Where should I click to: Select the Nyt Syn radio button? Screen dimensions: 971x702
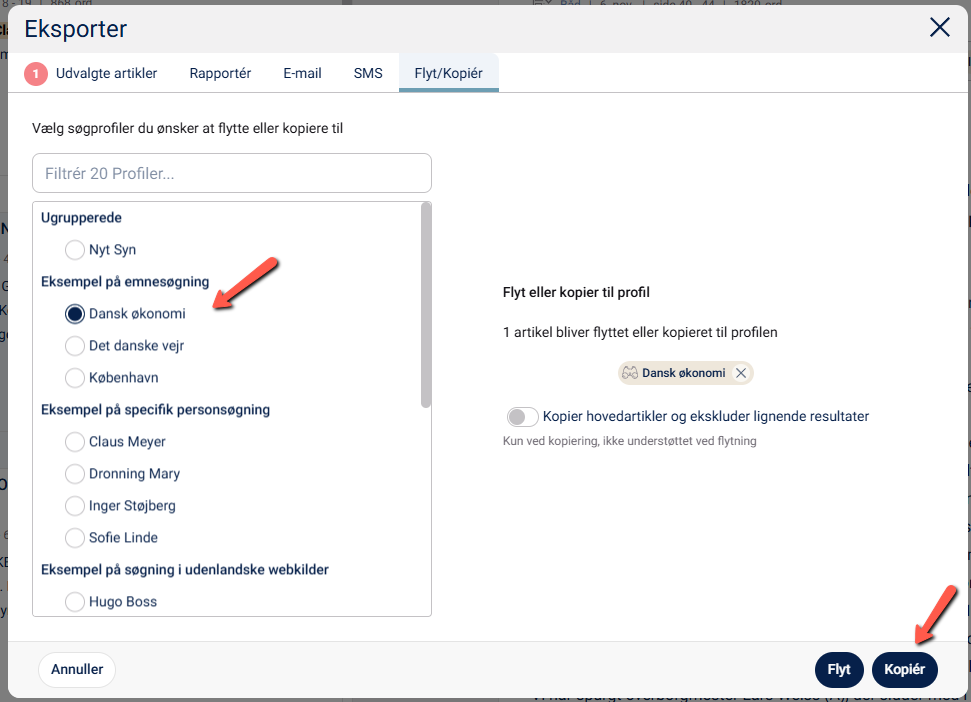75,249
